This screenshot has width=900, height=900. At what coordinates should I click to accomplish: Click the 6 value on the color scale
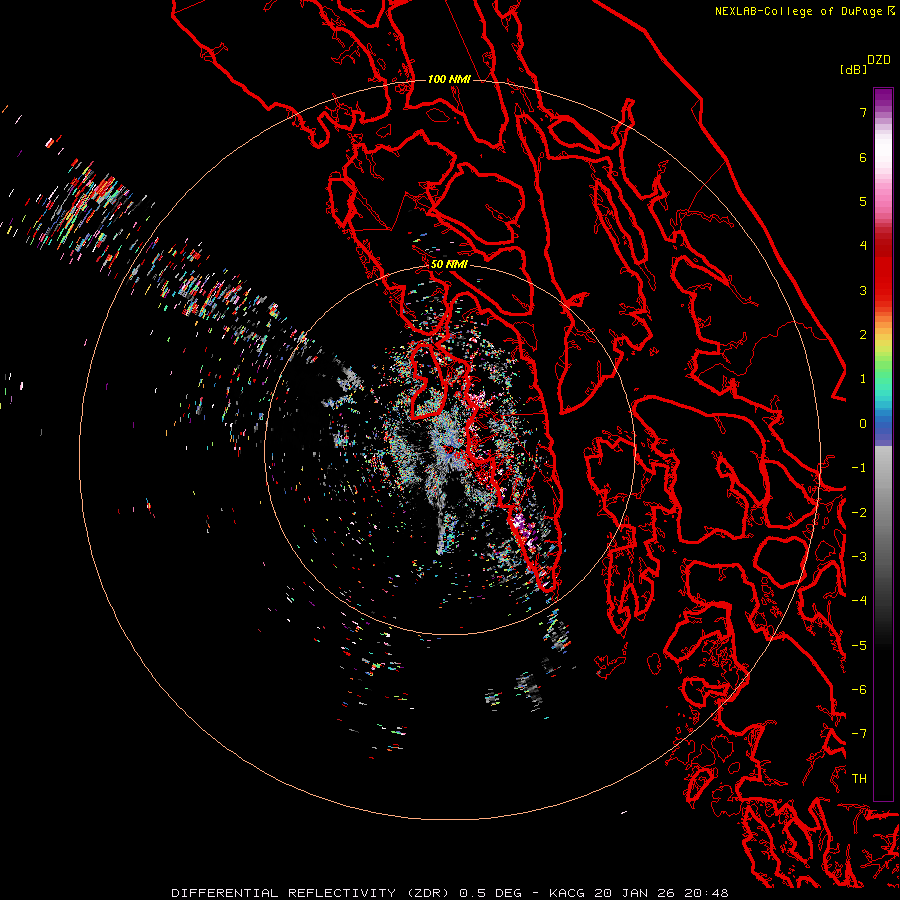(x=863, y=157)
